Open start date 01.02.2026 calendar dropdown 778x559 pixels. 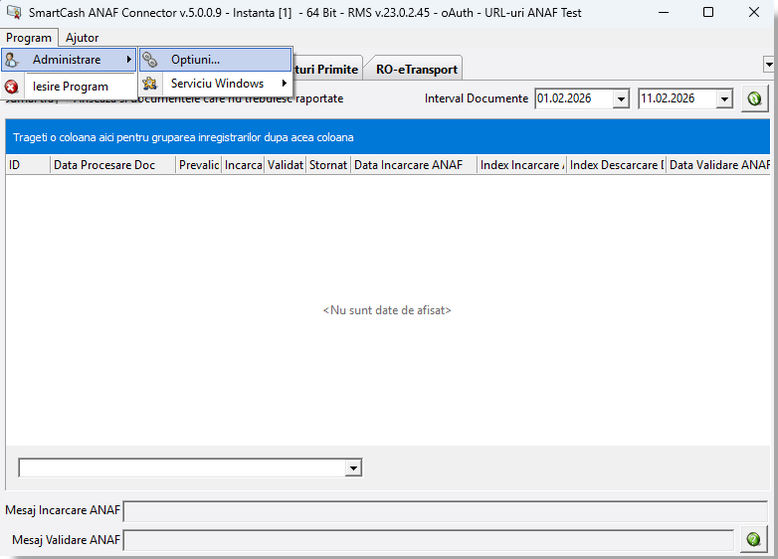(621, 99)
